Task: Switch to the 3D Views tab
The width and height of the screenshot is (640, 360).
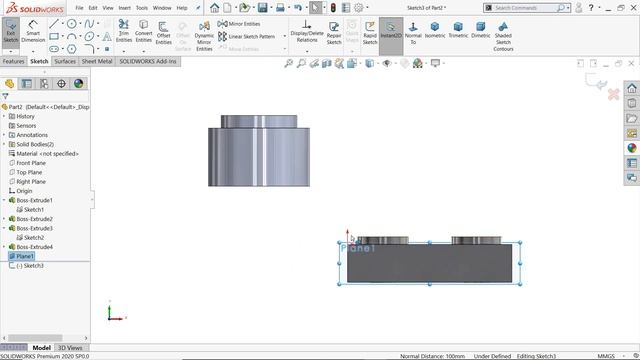Action: [x=70, y=348]
